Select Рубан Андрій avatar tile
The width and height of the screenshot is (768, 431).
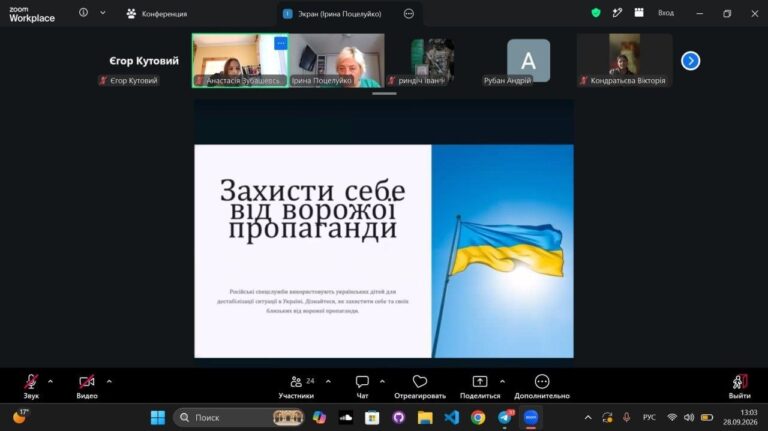pyautogui.click(x=528, y=61)
